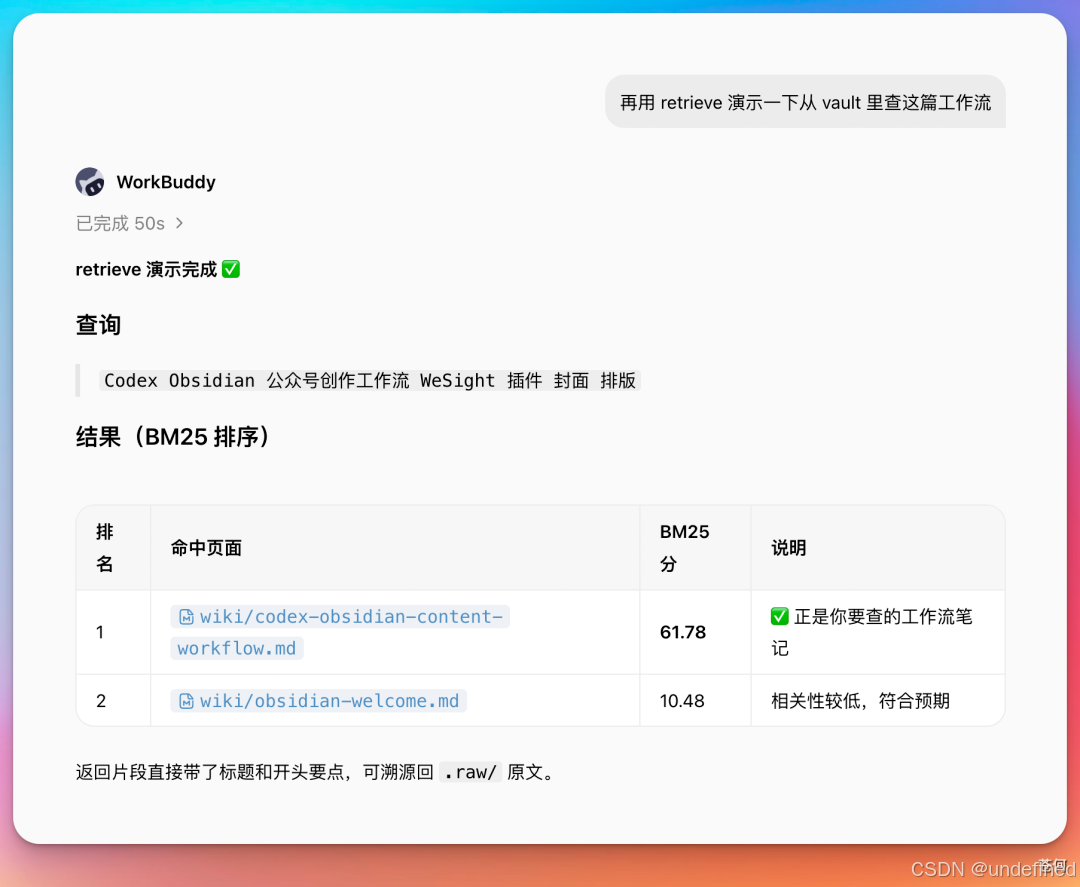Expand the 已完成 50s chevron
This screenshot has height=887, width=1080.
(x=179, y=223)
